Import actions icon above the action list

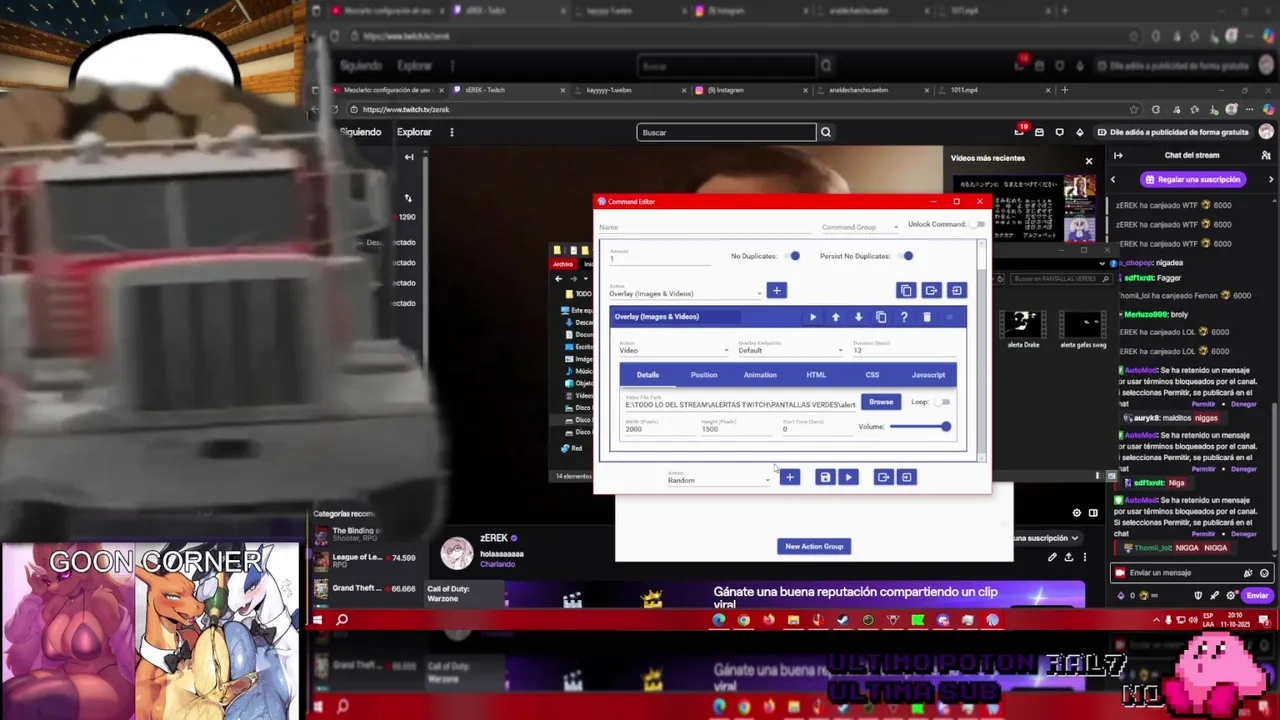coord(956,291)
